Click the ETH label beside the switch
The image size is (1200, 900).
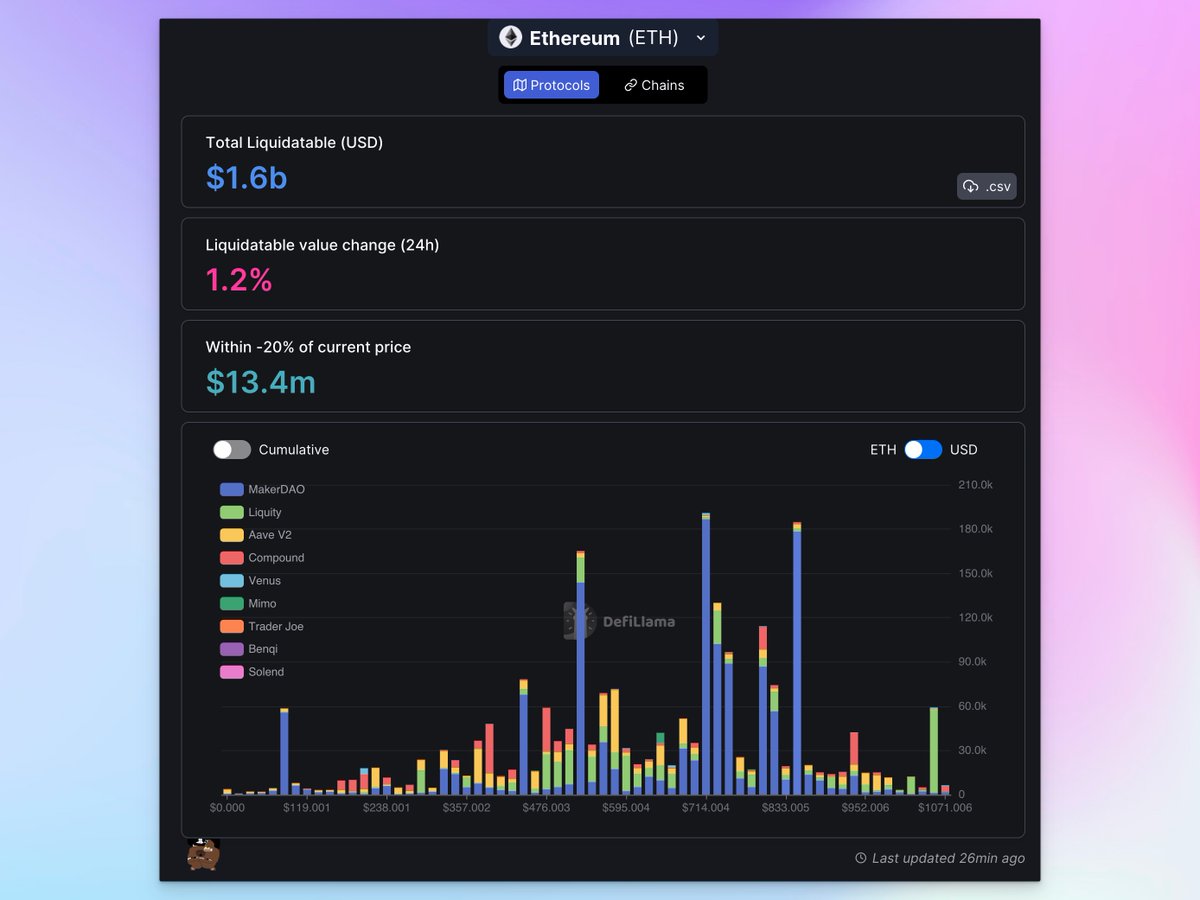(x=883, y=450)
